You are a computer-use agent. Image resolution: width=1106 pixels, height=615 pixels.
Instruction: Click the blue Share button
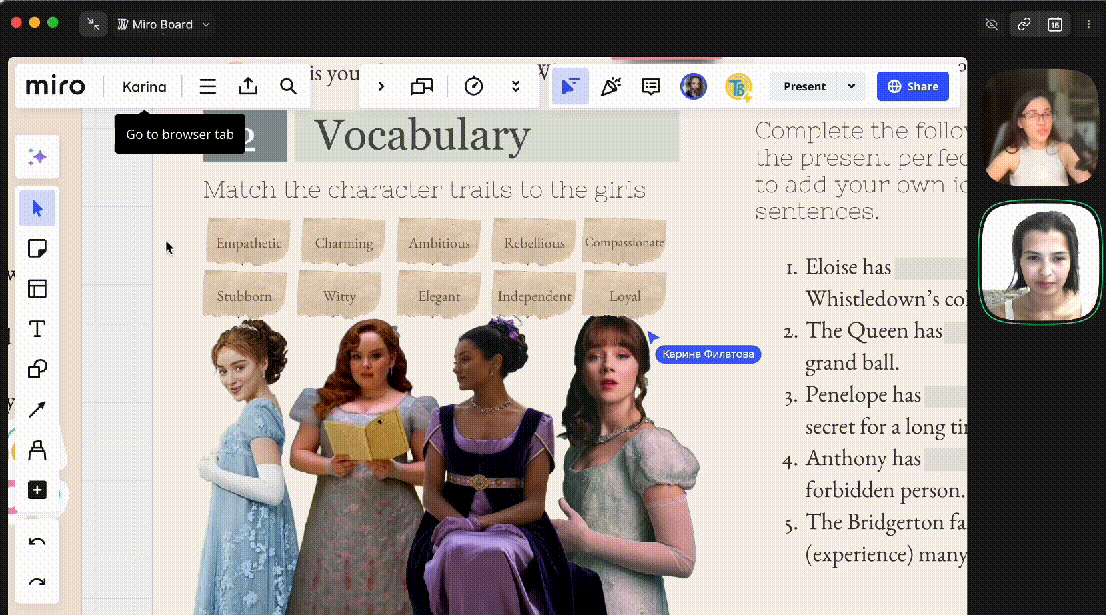point(913,87)
